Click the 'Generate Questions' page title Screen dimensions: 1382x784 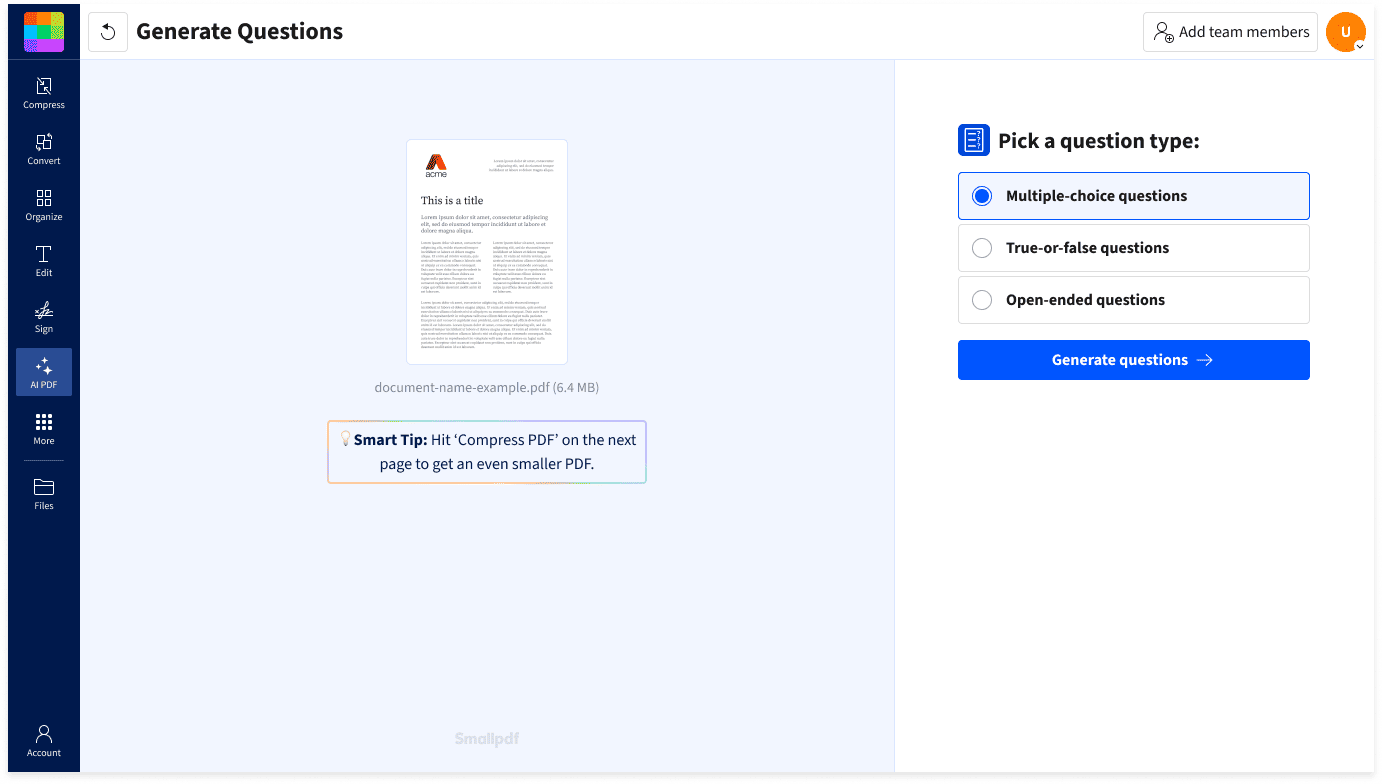240,32
